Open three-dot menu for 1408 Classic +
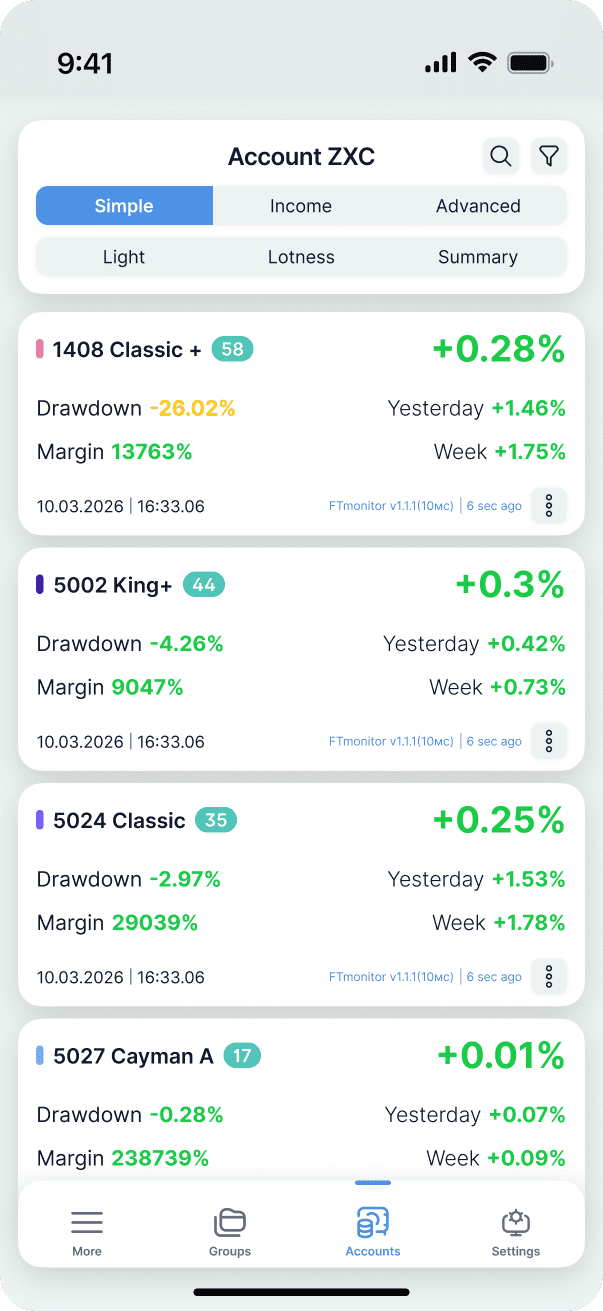The height and width of the screenshot is (1311, 603). pos(549,506)
